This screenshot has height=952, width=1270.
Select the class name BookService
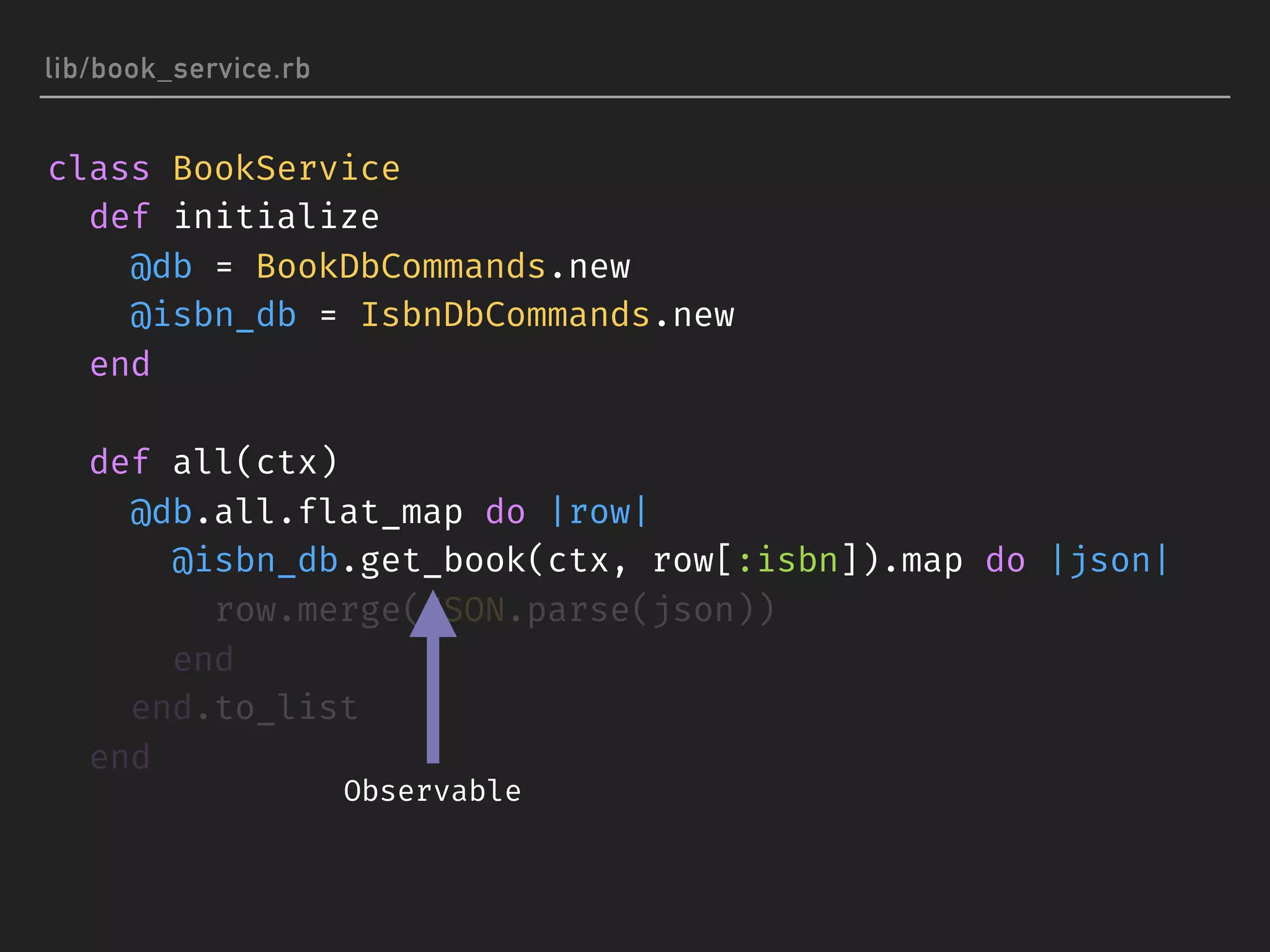[286, 169]
